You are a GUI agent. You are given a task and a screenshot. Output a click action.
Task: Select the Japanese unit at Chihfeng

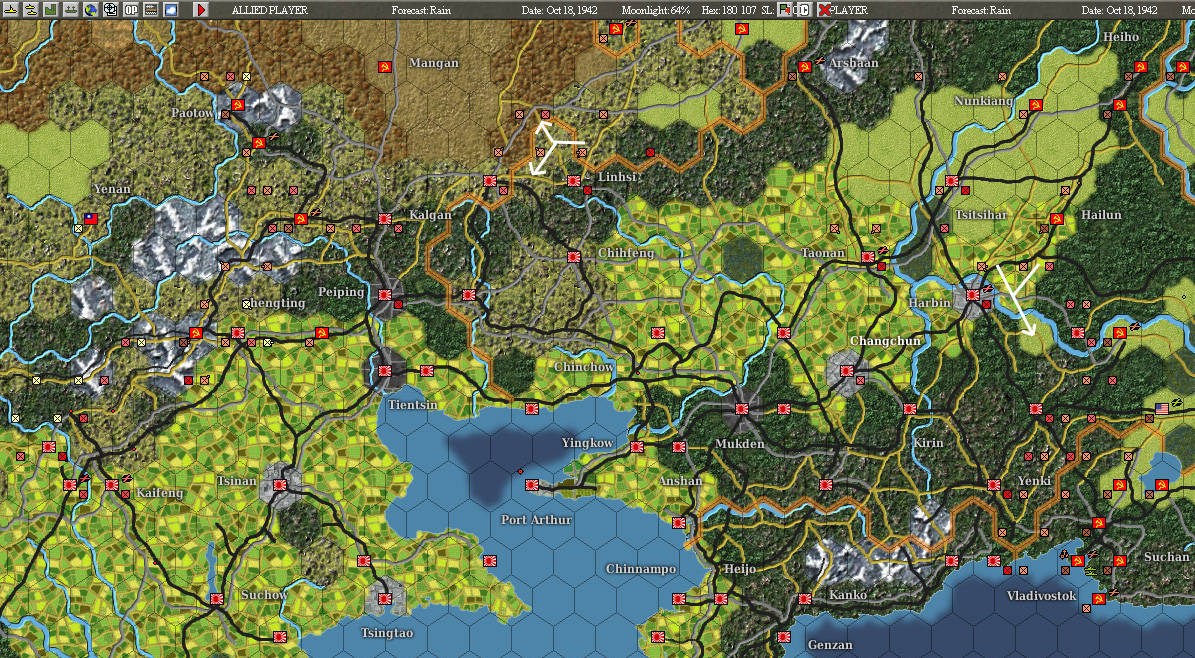[x=574, y=257]
